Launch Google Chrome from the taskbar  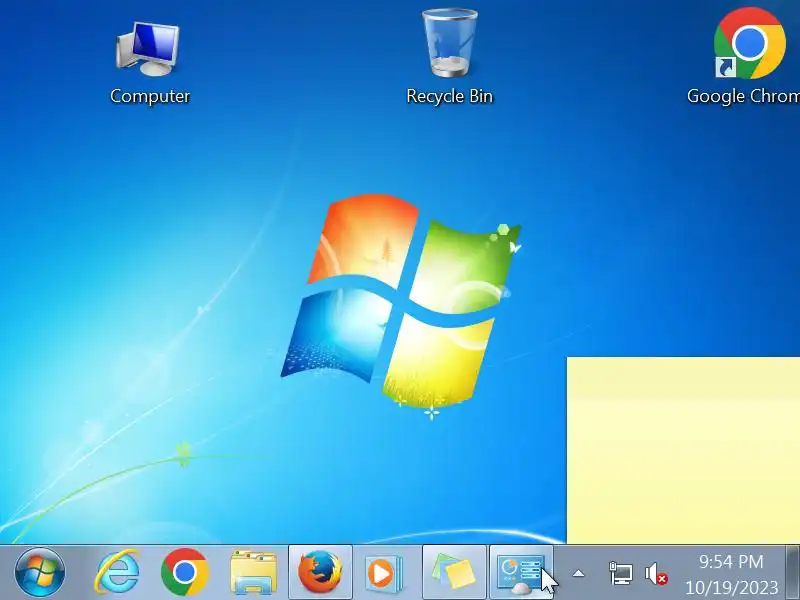coord(184,572)
